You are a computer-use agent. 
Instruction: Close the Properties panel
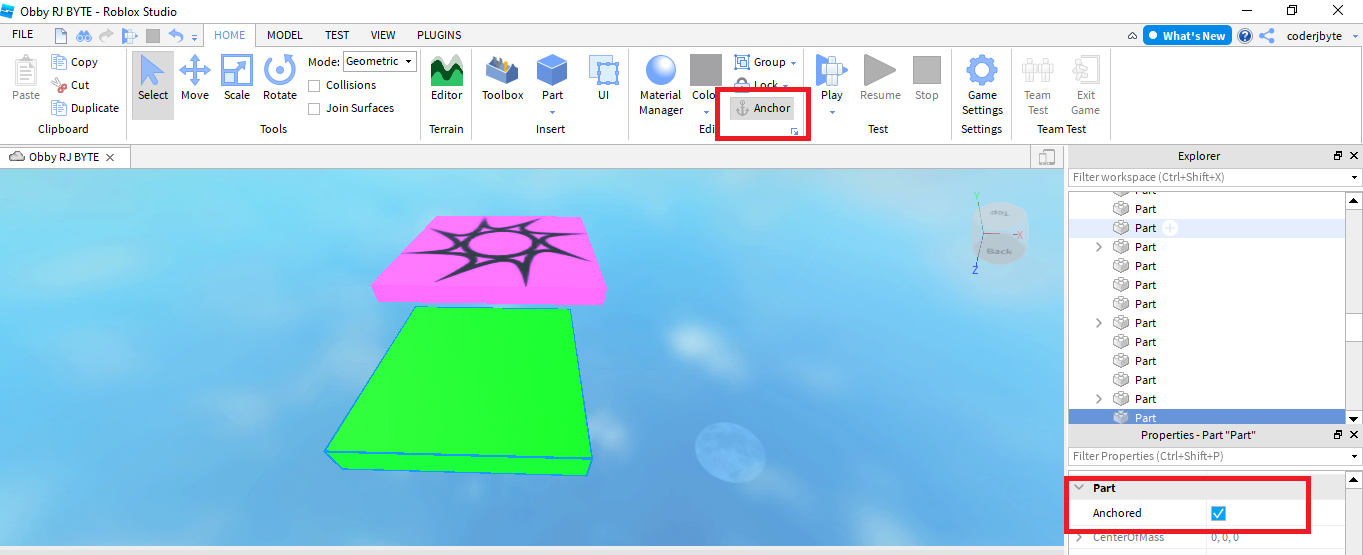pyautogui.click(x=1354, y=435)
